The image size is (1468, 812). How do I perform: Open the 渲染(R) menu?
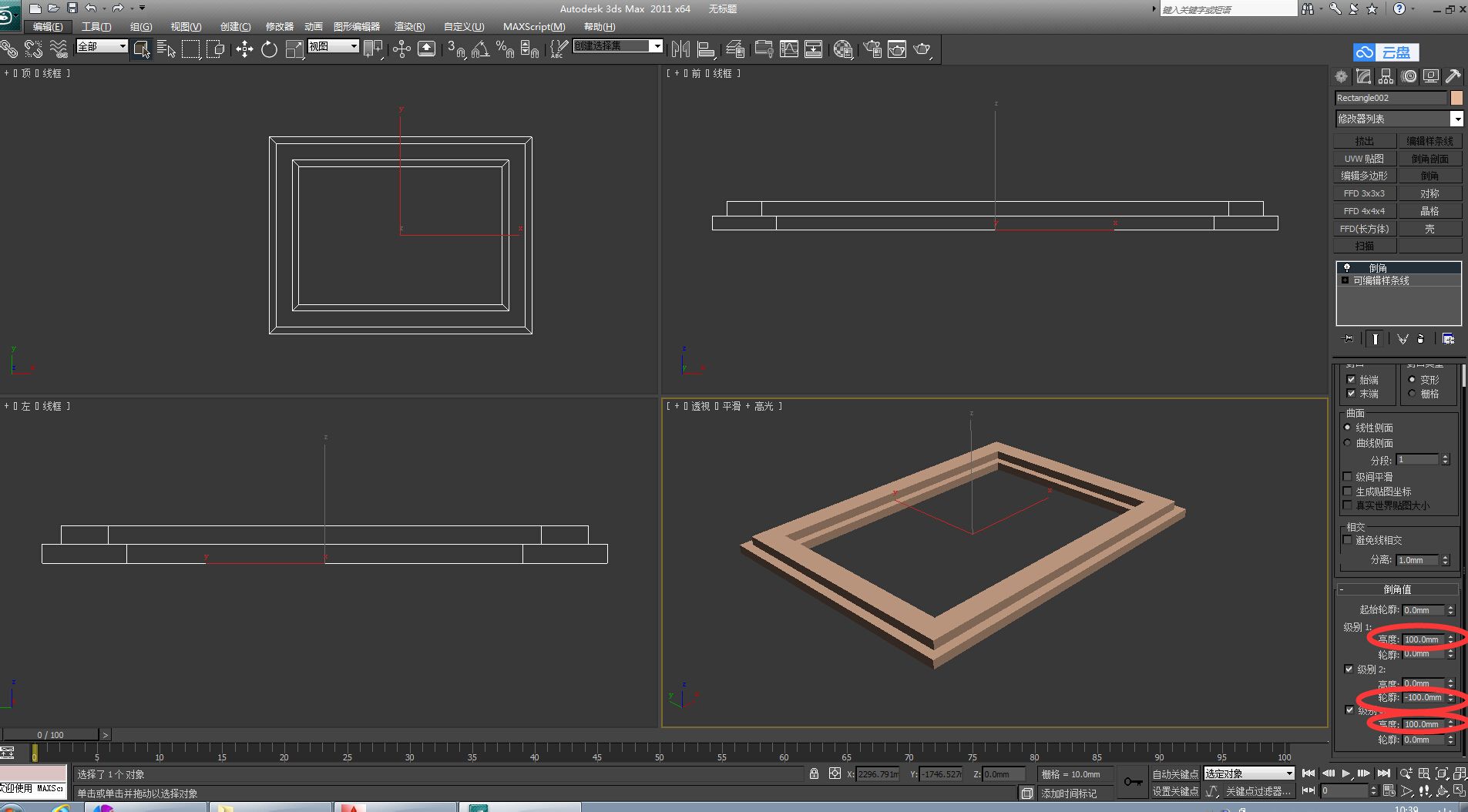click(x=409, y=26)
